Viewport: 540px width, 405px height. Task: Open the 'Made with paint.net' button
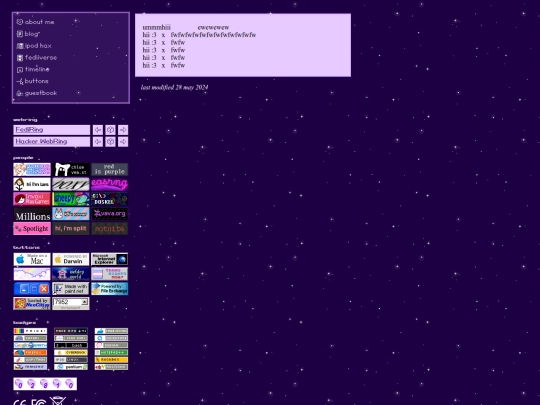click(71, 289)
